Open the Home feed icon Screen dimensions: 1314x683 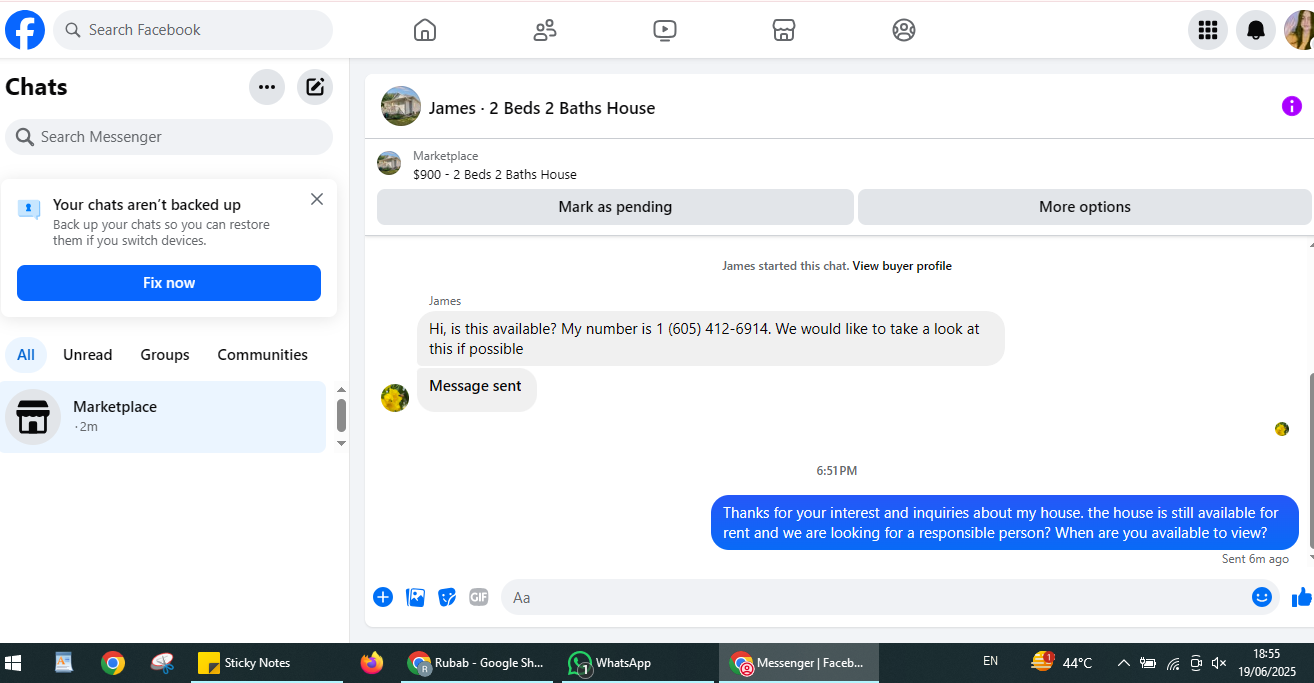tap(425, 30)
